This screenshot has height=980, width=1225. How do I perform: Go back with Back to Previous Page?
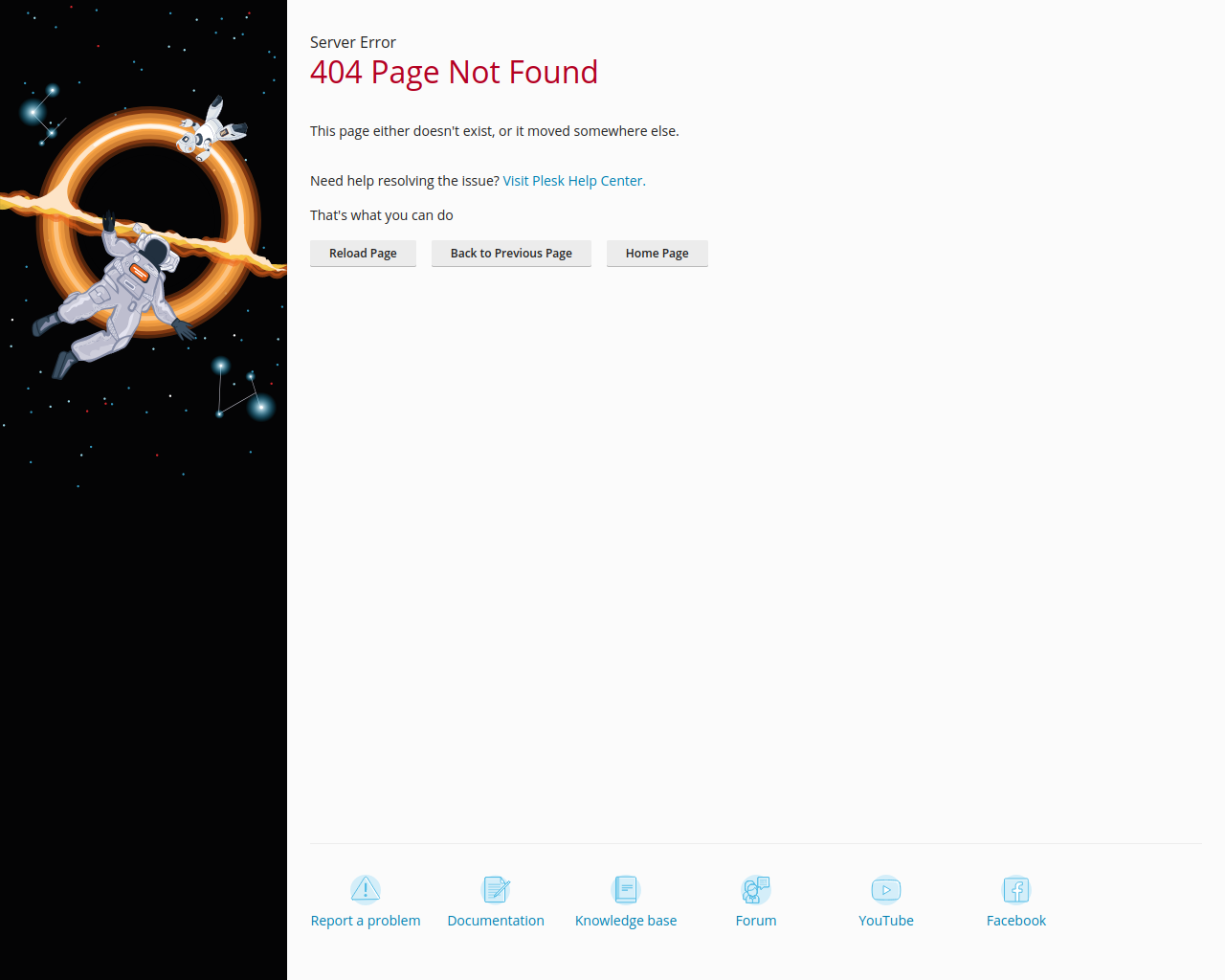[511, 254]
